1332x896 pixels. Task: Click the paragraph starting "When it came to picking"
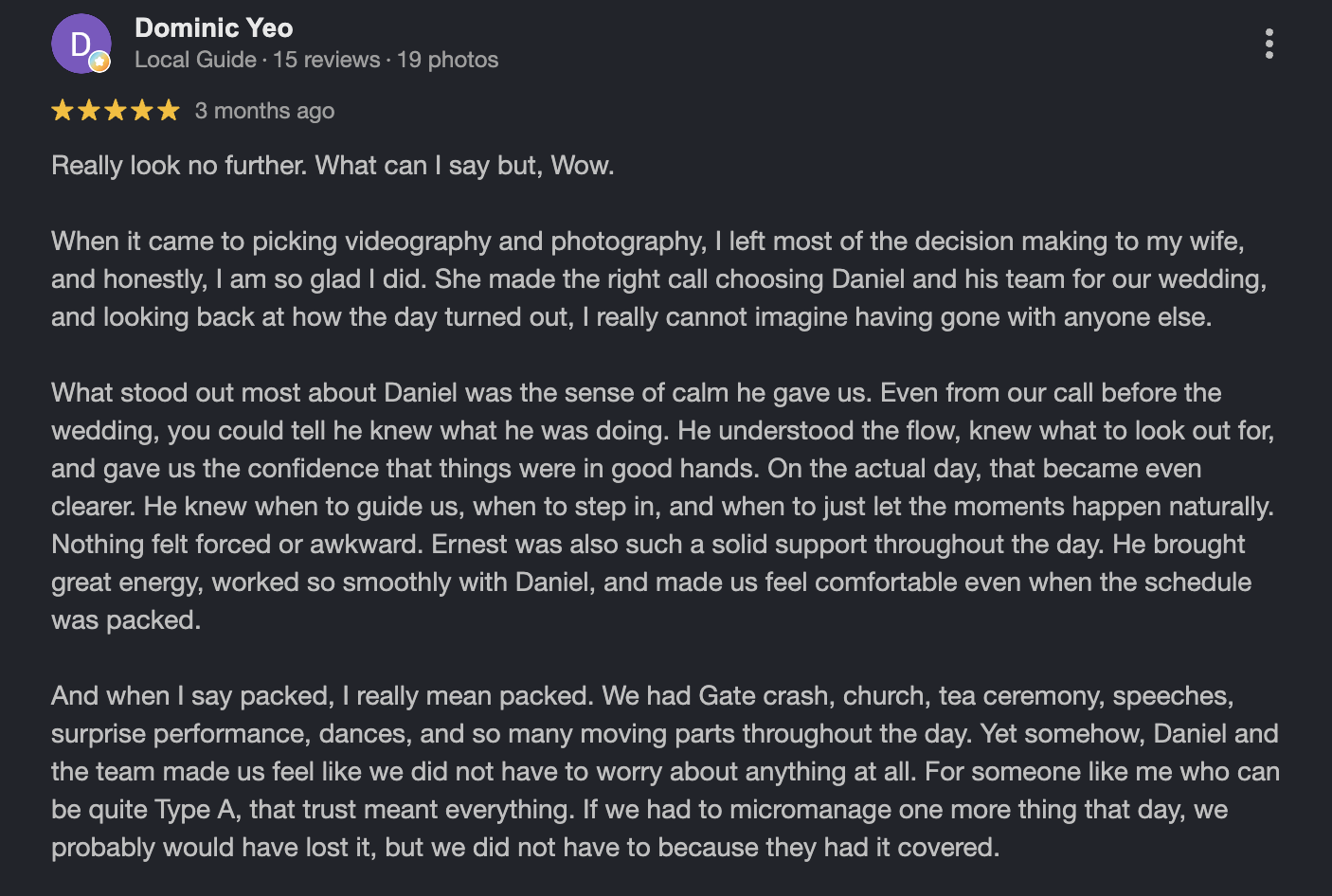(659, 278)
